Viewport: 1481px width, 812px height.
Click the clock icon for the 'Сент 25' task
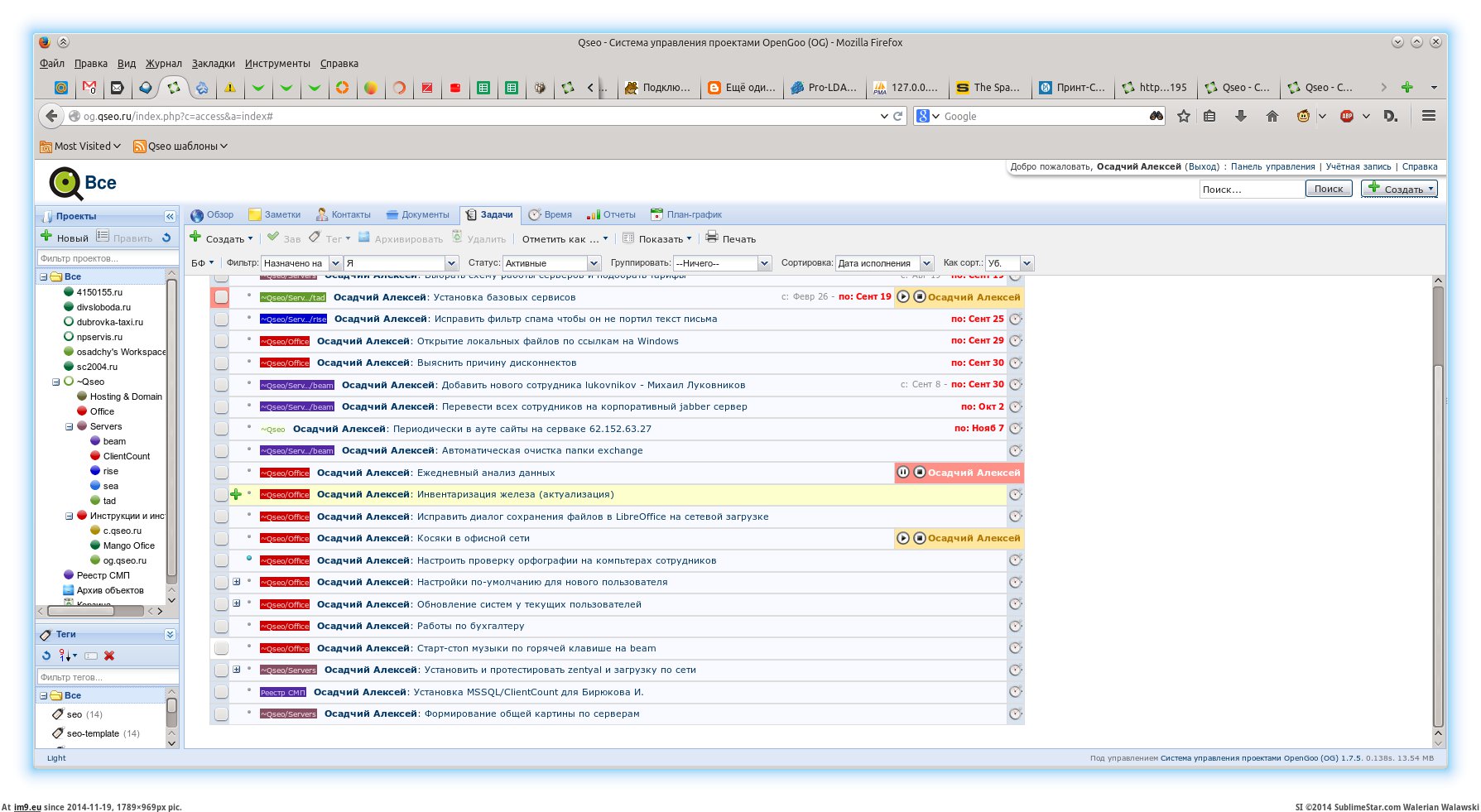[1016, 319]
